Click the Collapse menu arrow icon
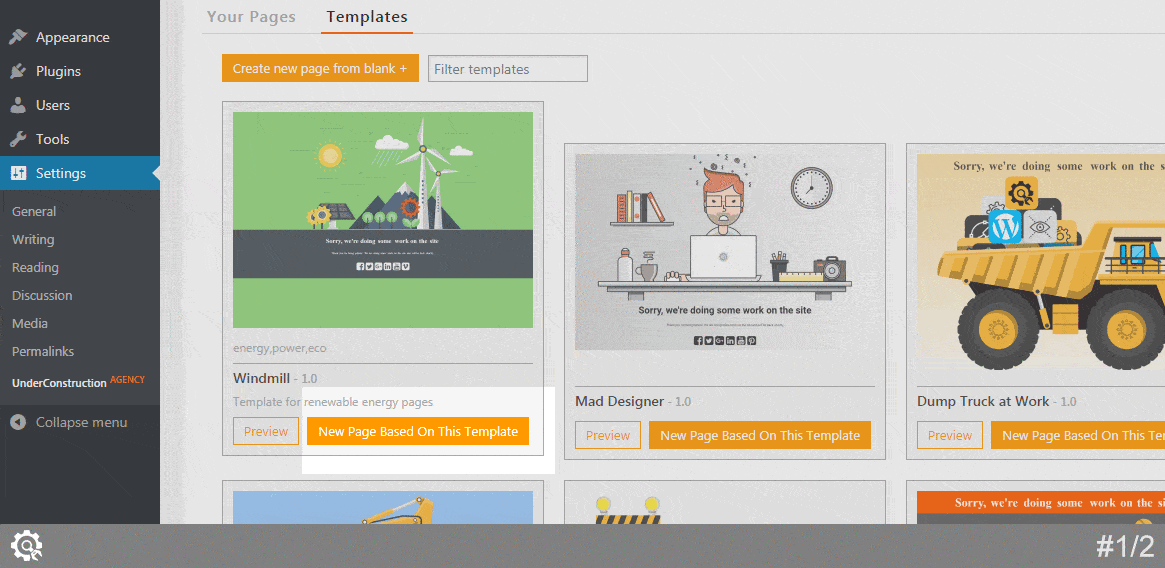Viewport: 1165px width, 568px height. coord(18,422)
